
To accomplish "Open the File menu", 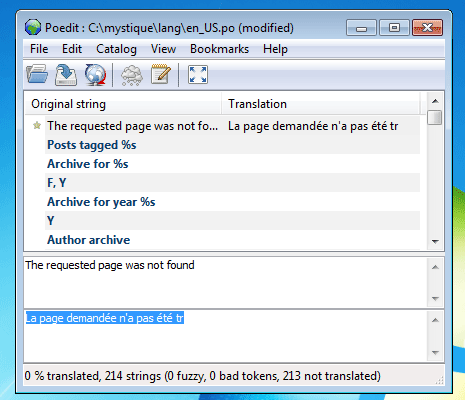I will pos(39,49).
